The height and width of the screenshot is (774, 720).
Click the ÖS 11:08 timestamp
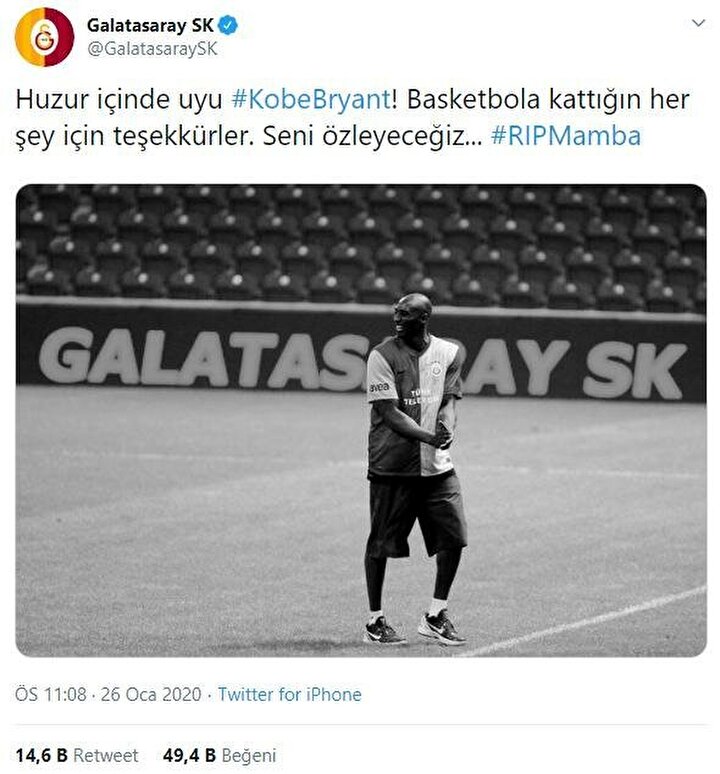pos(50,695)
